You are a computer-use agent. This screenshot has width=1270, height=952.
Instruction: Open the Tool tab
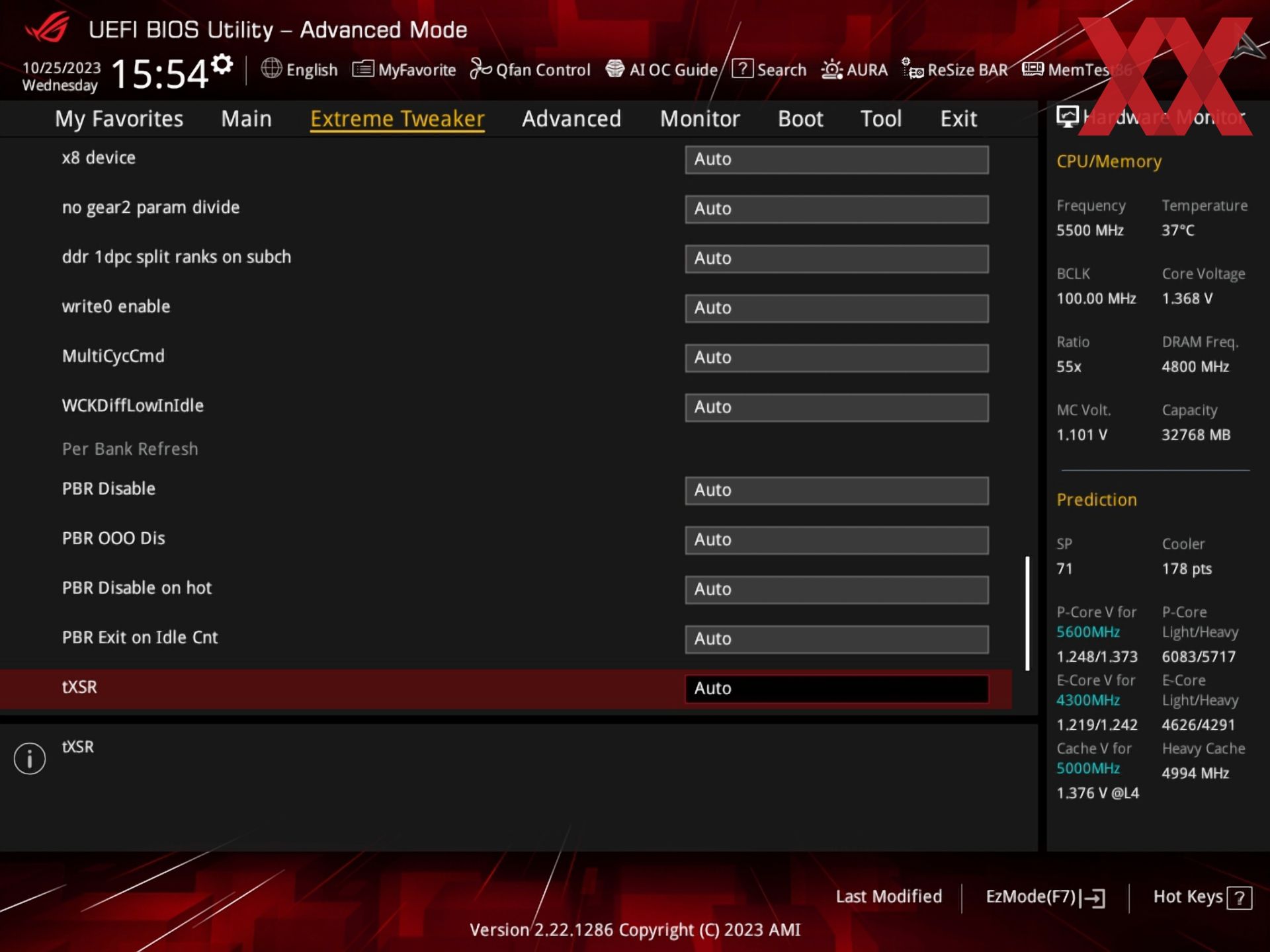point(881,118)
